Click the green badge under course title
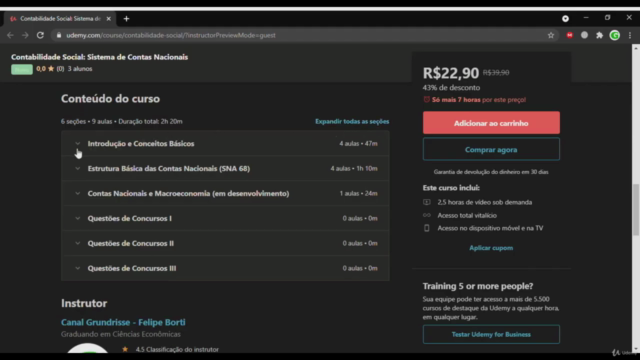Viewport: 640px width, 360px height. point(22,69)
